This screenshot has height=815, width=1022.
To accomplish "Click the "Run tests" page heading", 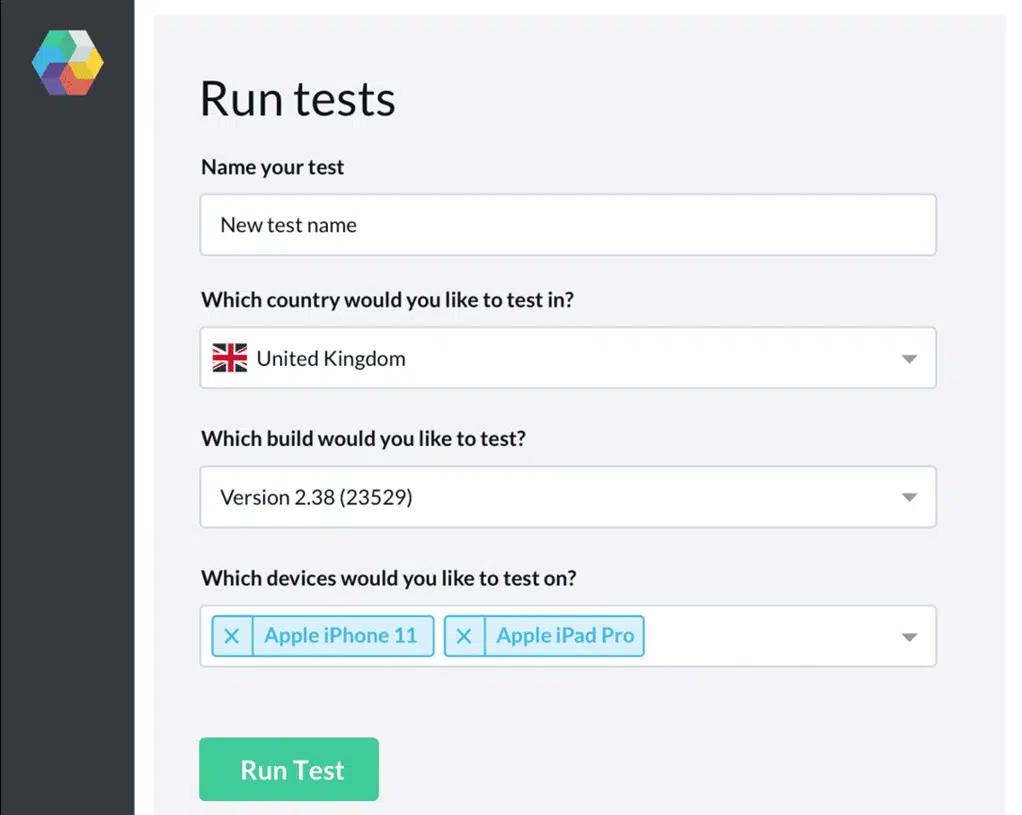I will coord(297,99).
